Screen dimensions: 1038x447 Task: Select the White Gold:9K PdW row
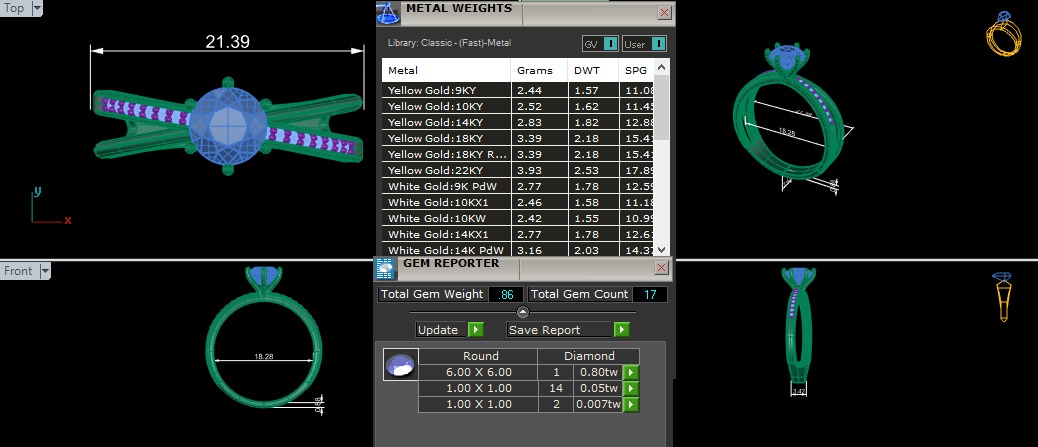518,186
